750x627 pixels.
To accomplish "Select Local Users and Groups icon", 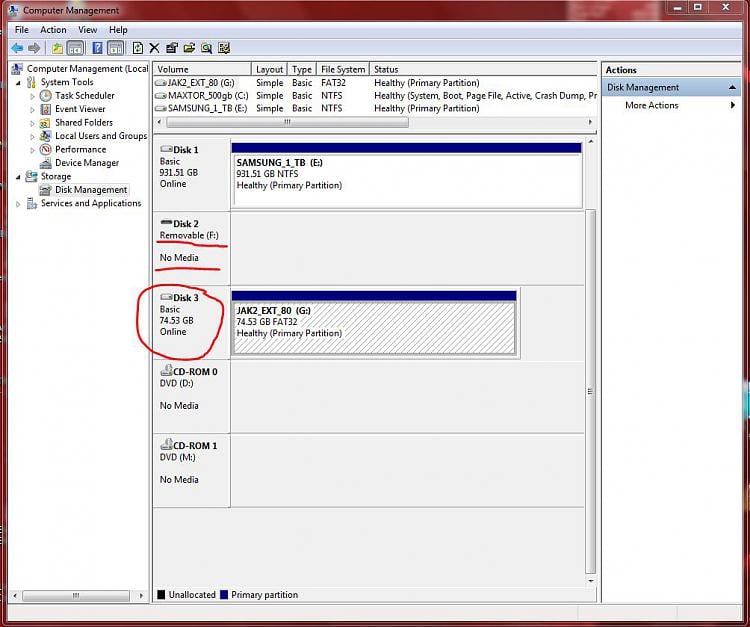I will pos(45,136).
